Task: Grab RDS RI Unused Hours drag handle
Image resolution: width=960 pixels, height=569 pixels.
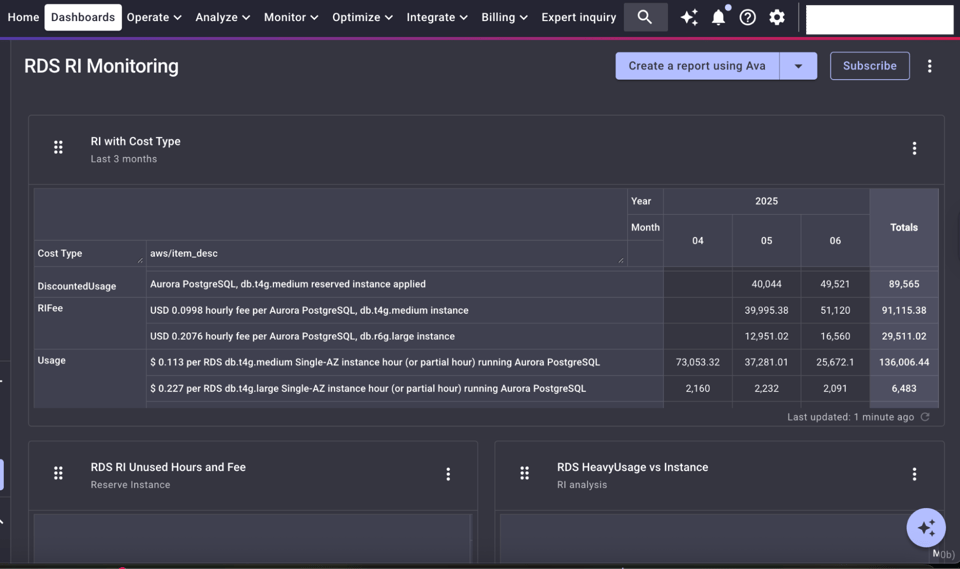Action: click(x=58, y=473)
